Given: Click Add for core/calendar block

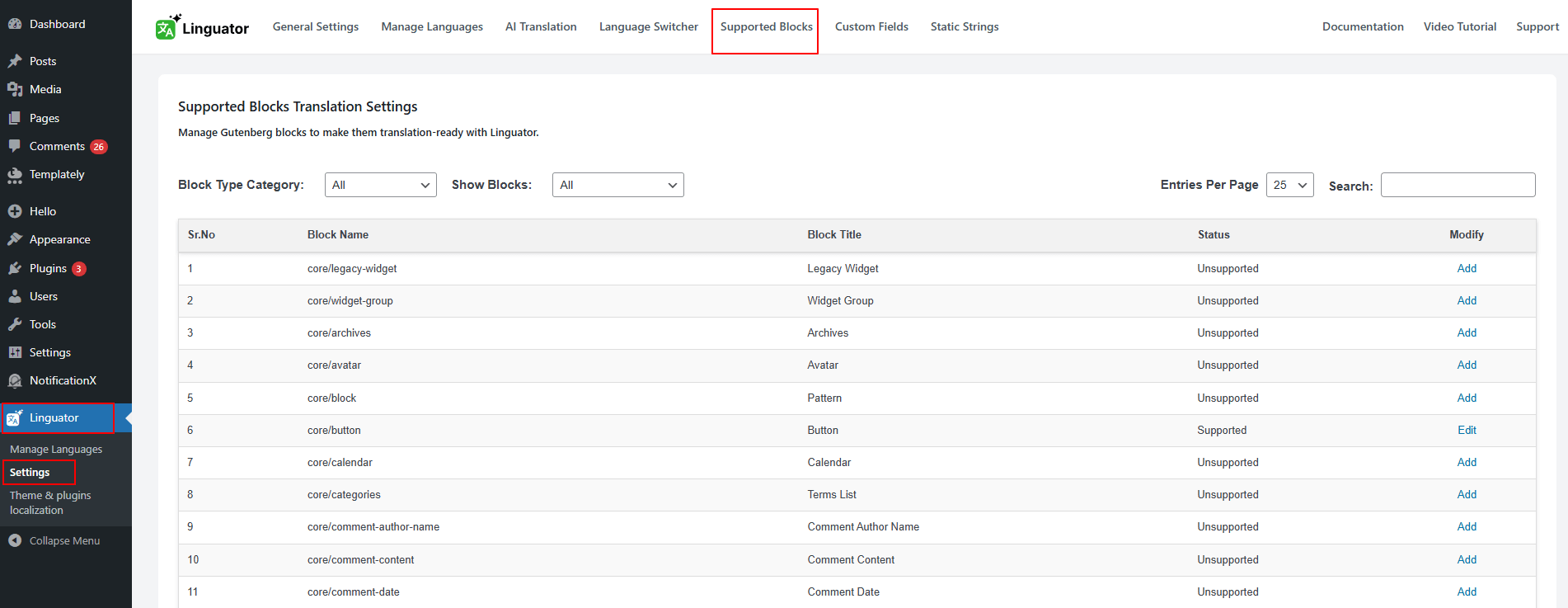Looking at the screenshot, I should pos(1467,462).
